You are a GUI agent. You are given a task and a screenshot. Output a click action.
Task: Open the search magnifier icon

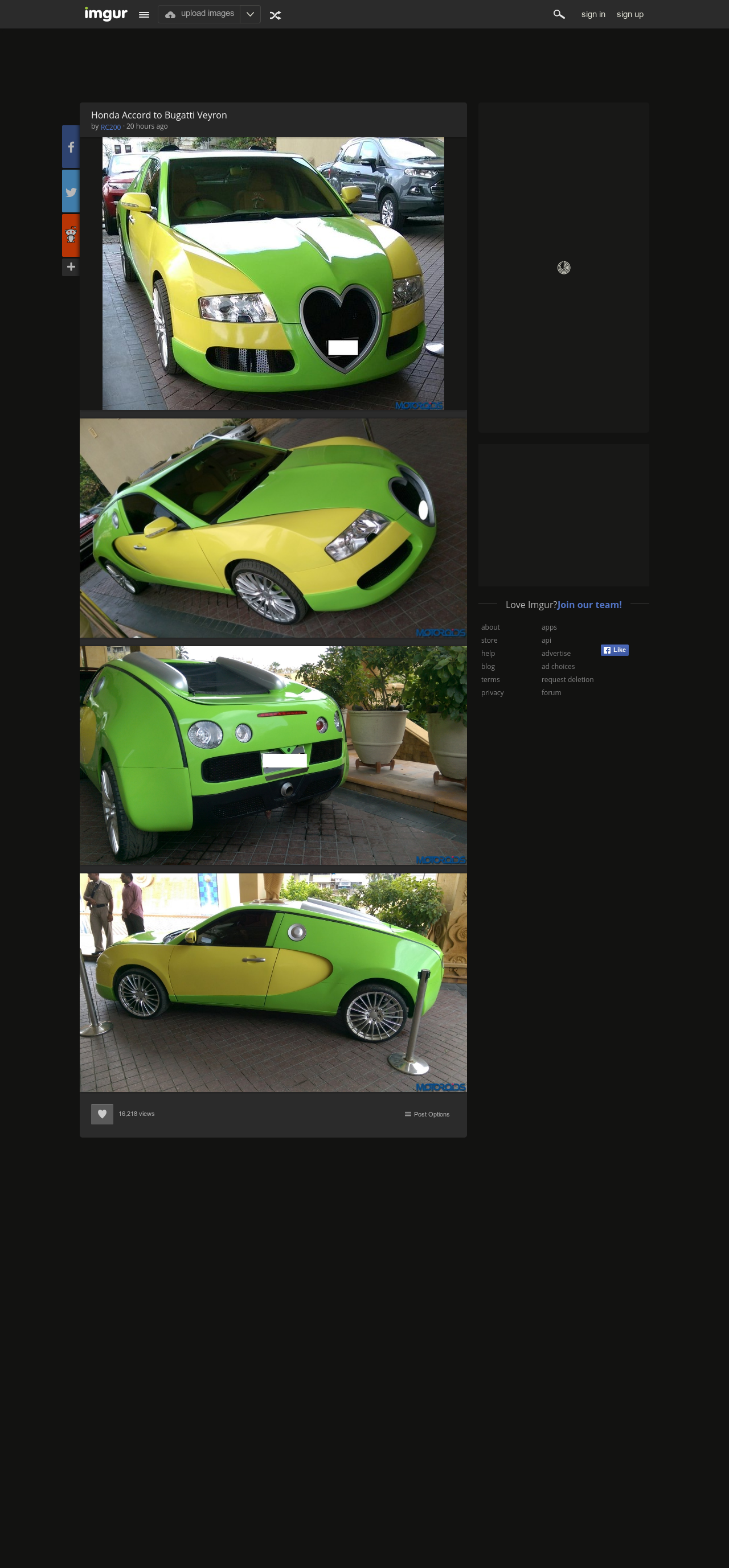[559, 14]
